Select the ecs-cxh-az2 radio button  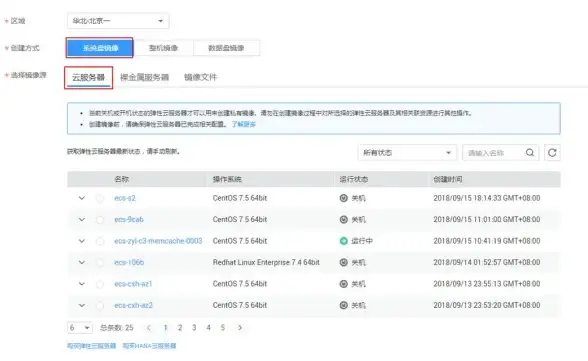[x=100, y=306]
